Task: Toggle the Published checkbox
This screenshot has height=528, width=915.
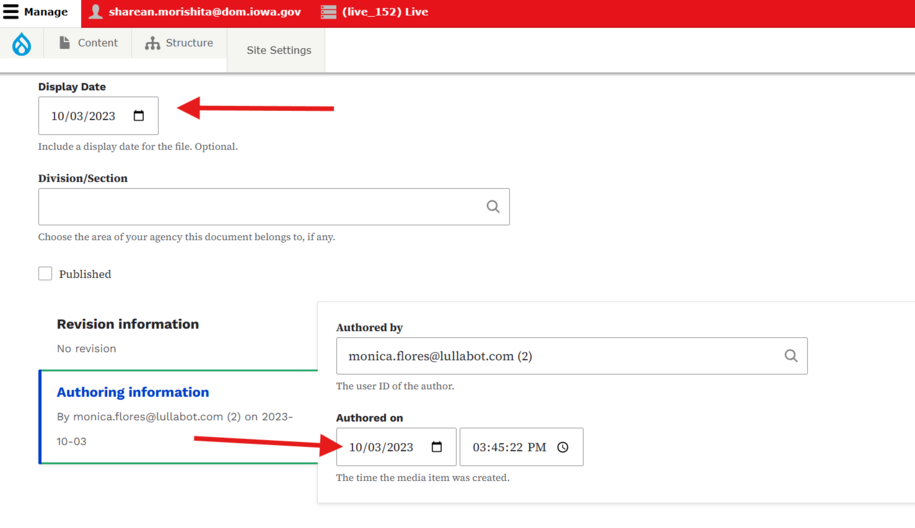Action: 45,274
